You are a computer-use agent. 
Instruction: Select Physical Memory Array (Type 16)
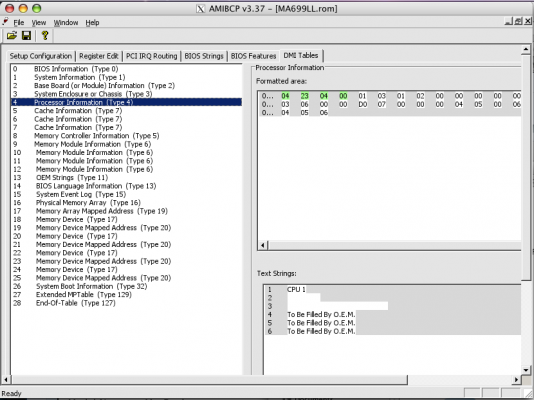[126, 203]
